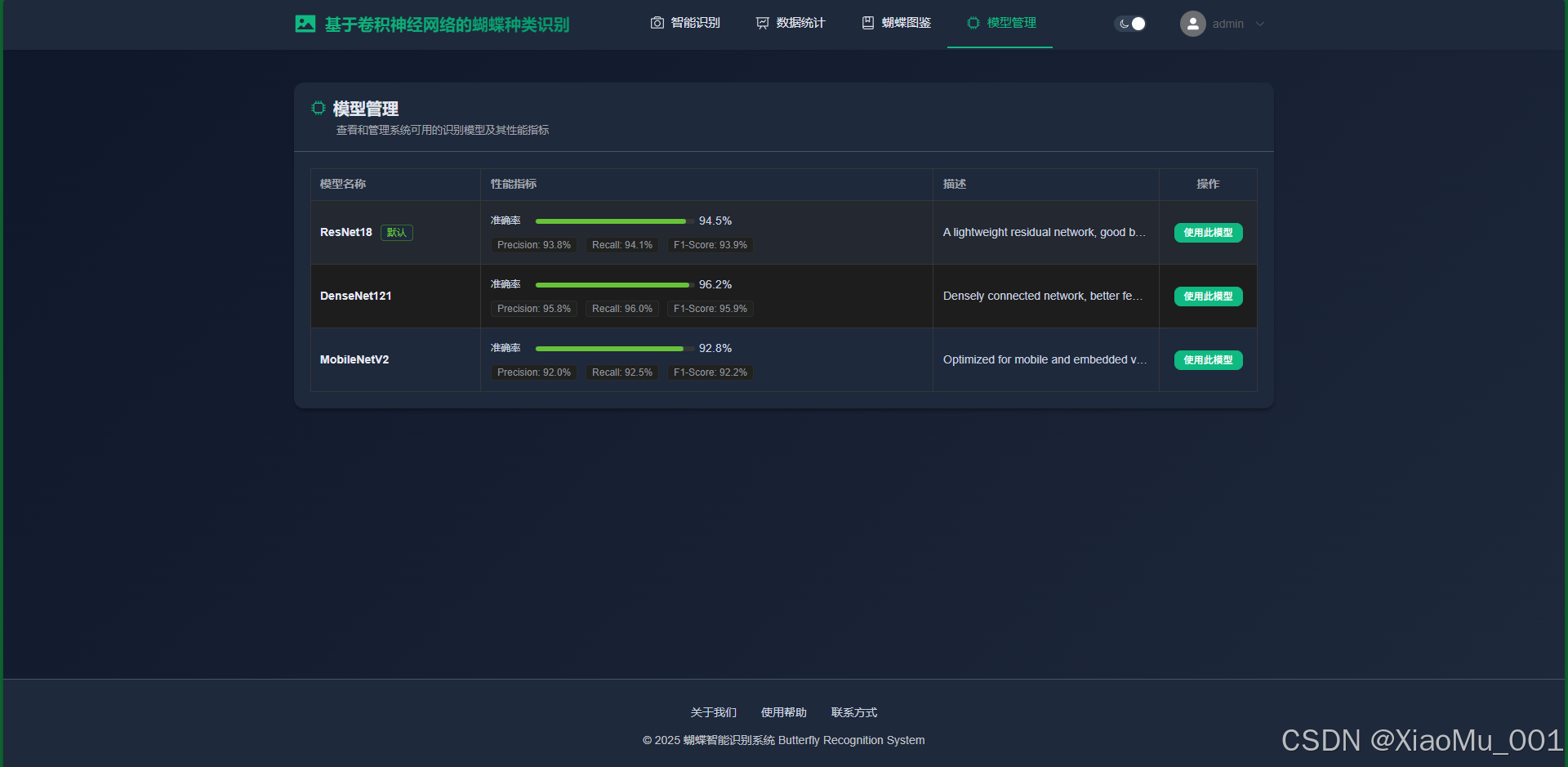The width and height of the screenshot is (1568, 767).
Task: Click the 'A lightweight residual network' description
Action: (1045, 233)
